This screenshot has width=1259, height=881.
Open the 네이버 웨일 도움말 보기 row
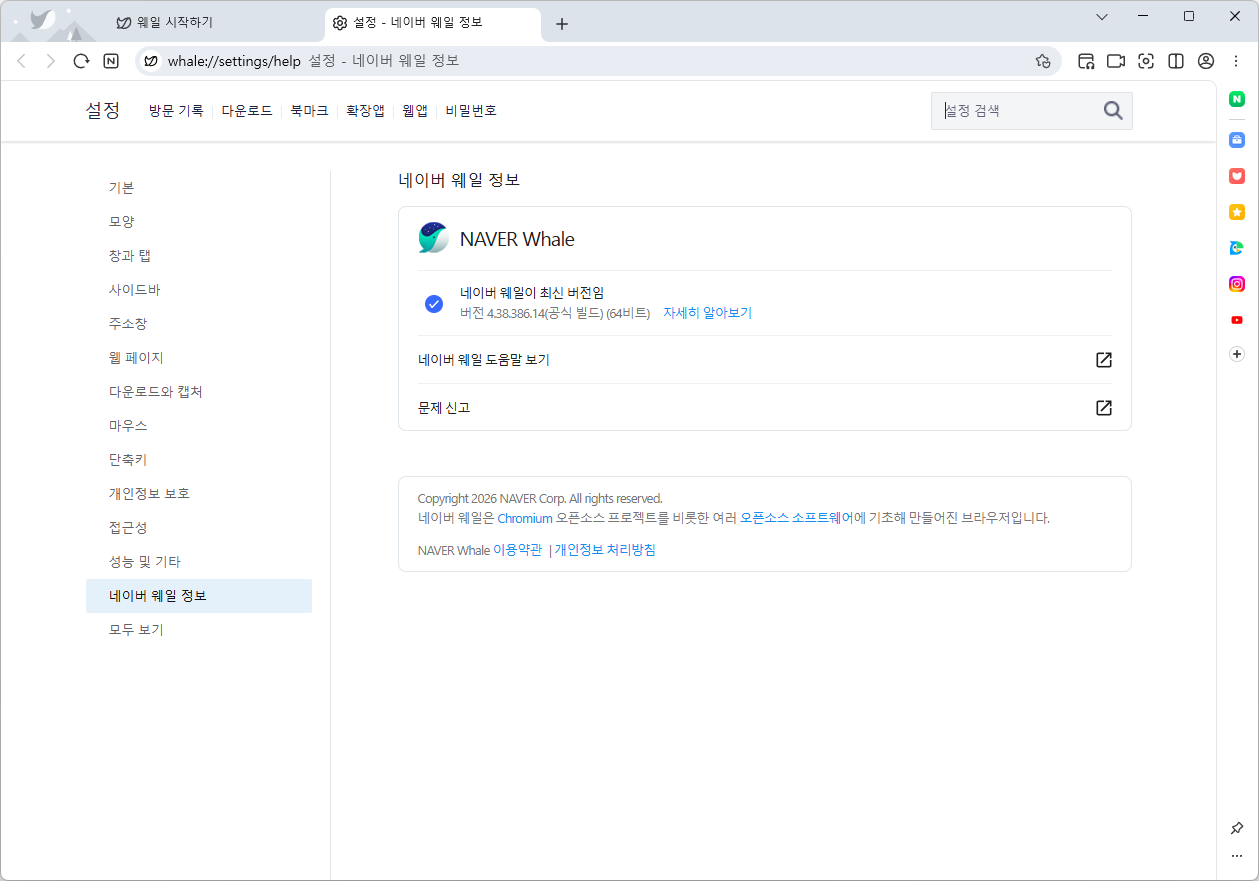pos(765,360)
